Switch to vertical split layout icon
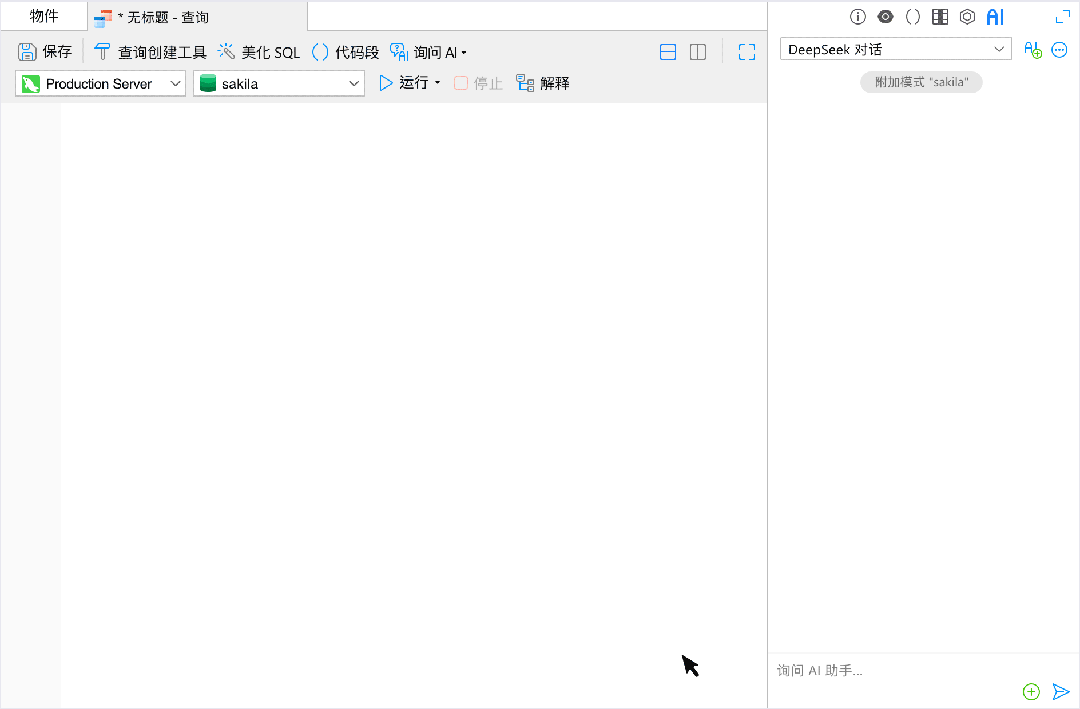1080x709 pixels. [x=698, y=52]
